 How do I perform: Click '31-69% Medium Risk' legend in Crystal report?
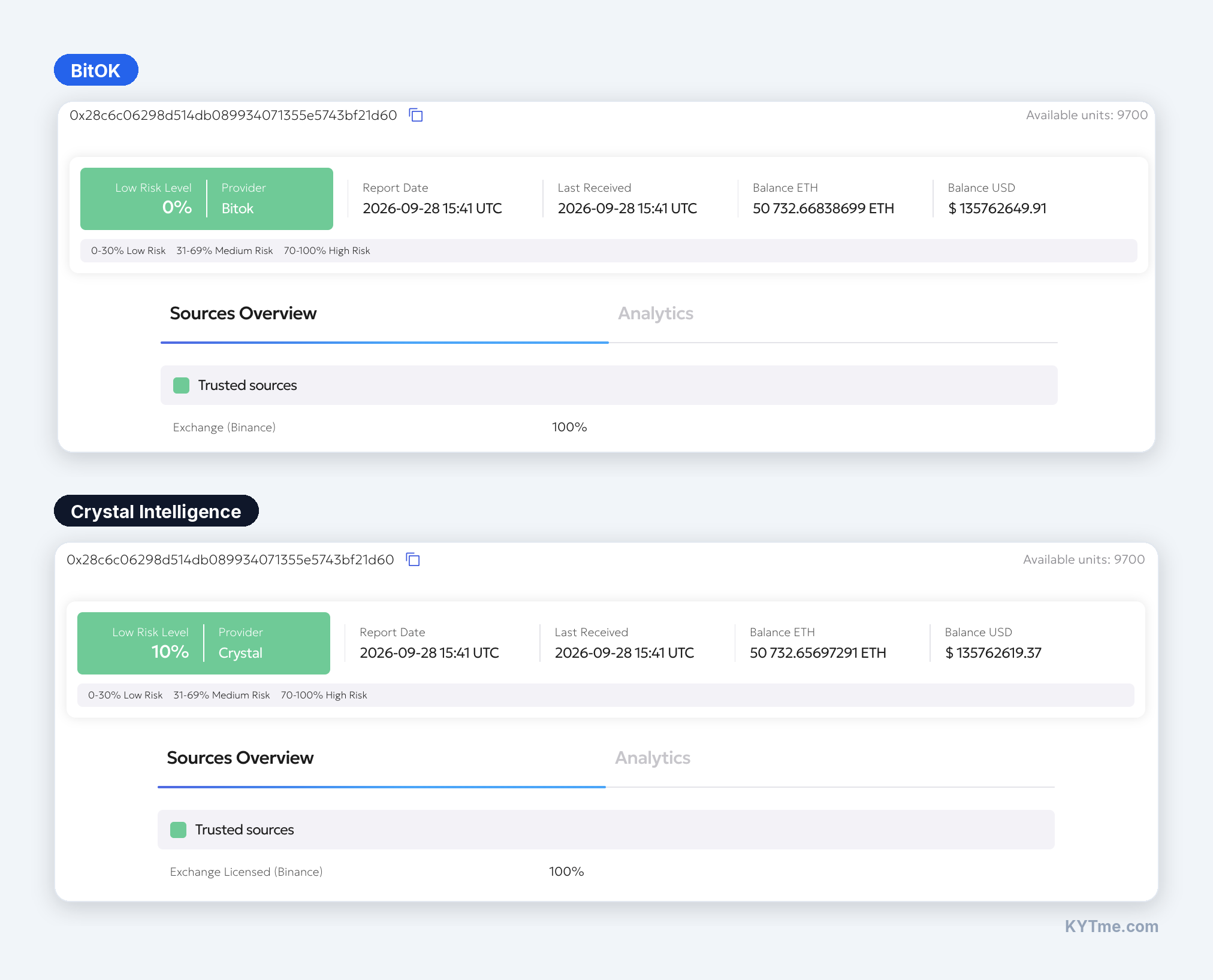(221, 695)
